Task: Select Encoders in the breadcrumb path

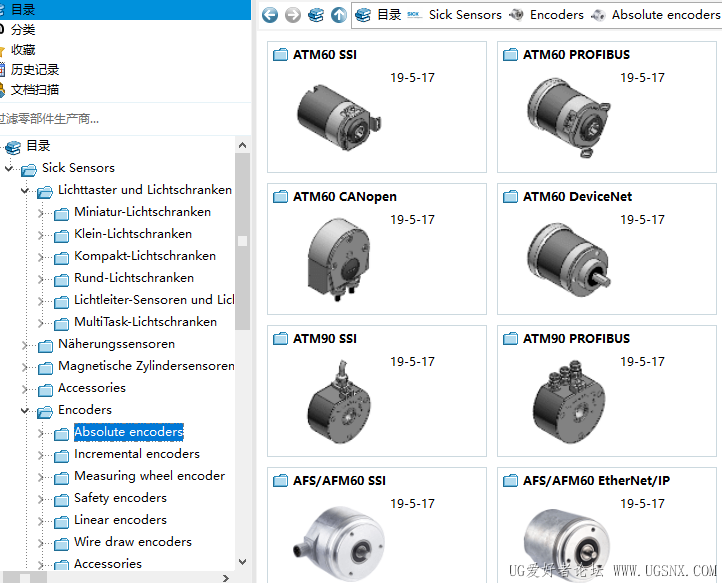Action: coord(556,15)
